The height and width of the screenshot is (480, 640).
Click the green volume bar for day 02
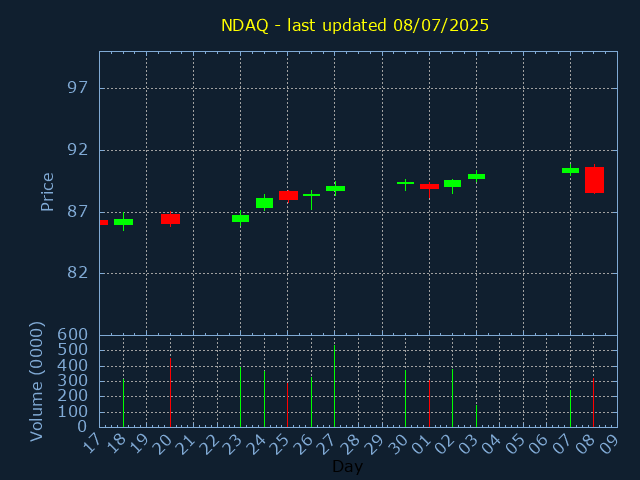pyautogui.click(x=452, y=398)
